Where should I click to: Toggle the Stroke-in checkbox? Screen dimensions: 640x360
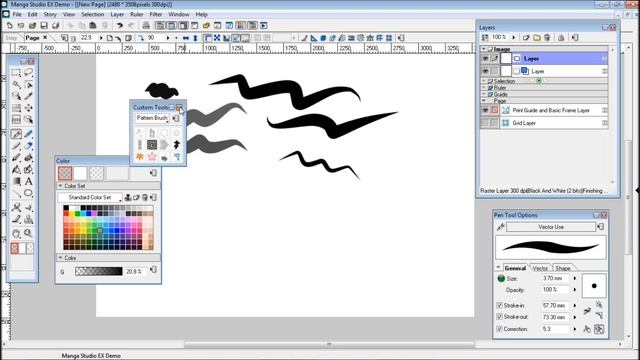[499, 305]
